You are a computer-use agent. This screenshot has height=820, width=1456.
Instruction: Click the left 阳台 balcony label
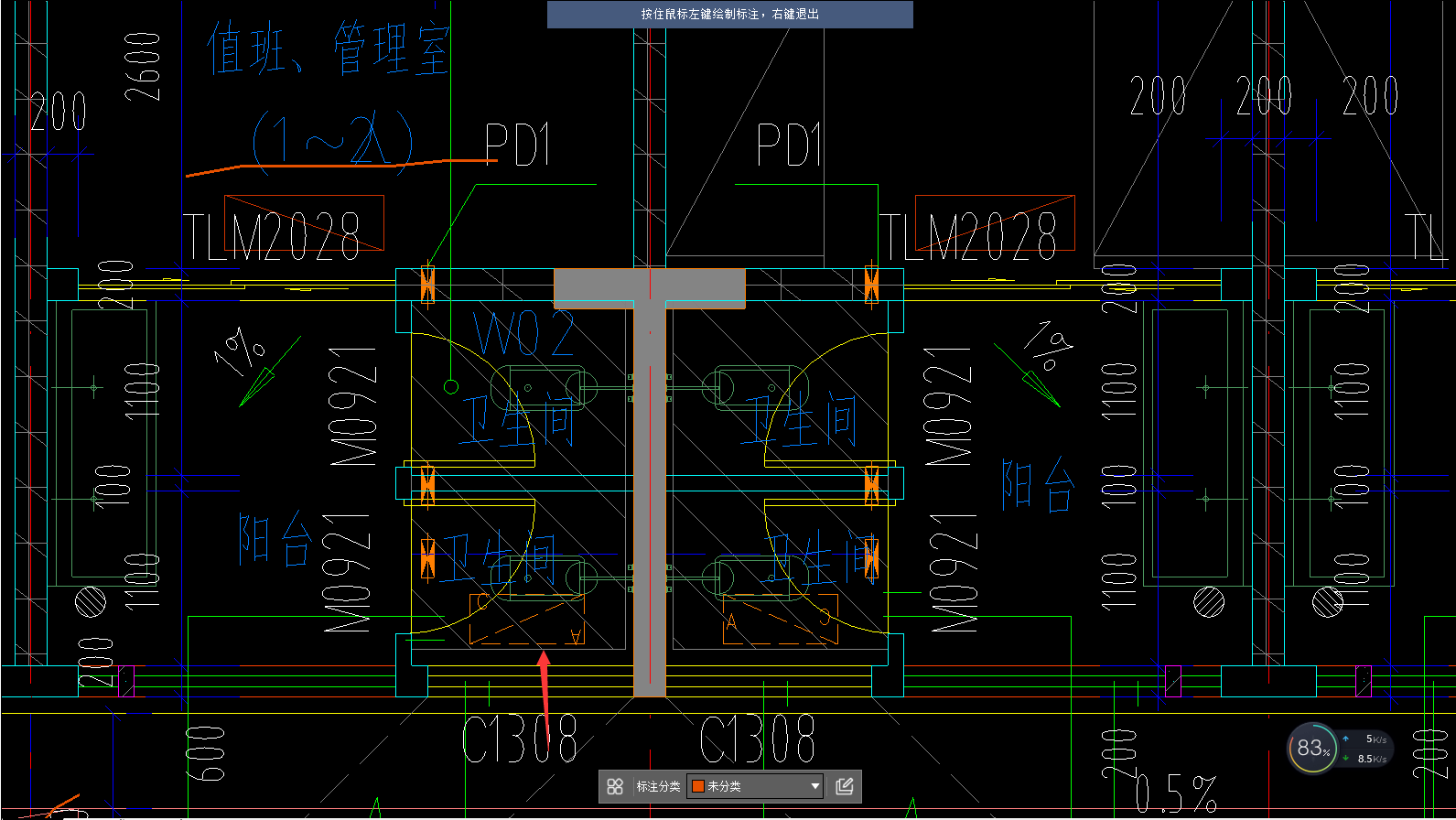click(275, 538)
